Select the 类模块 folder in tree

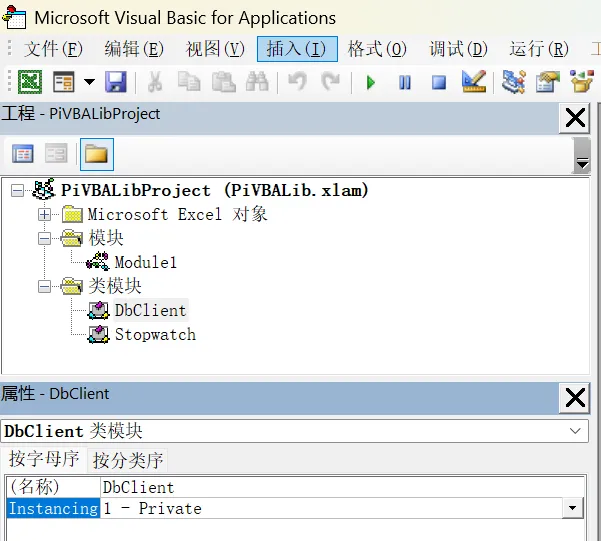click(x=115, y=286)
